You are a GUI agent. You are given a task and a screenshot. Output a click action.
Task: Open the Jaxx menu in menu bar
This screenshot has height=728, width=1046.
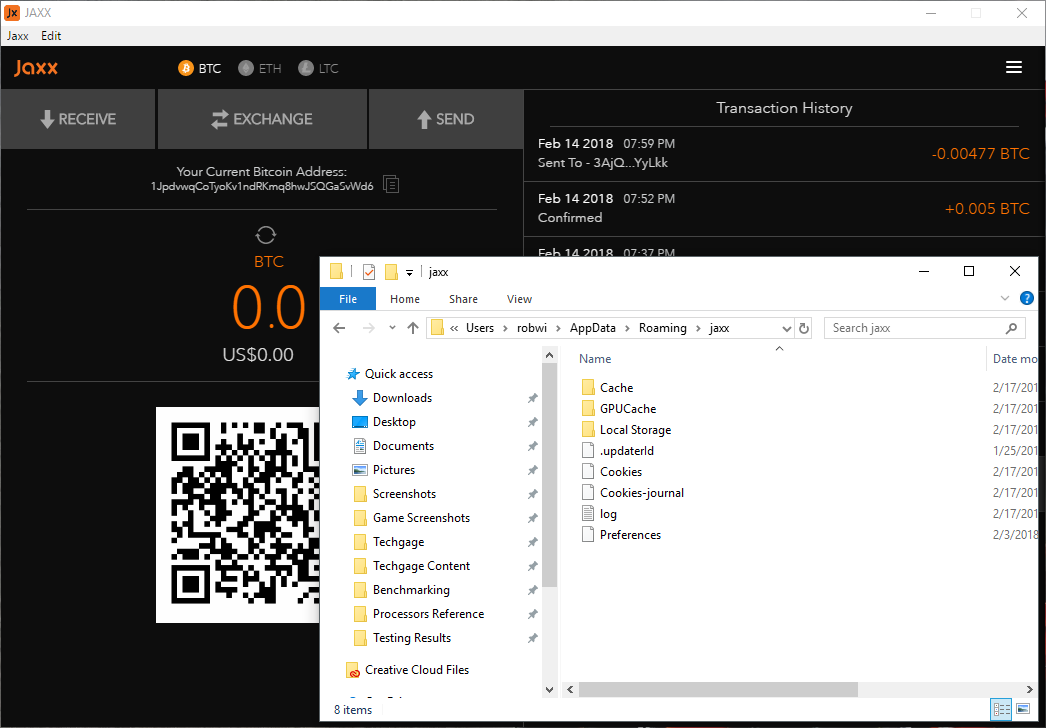click(18, 36)
